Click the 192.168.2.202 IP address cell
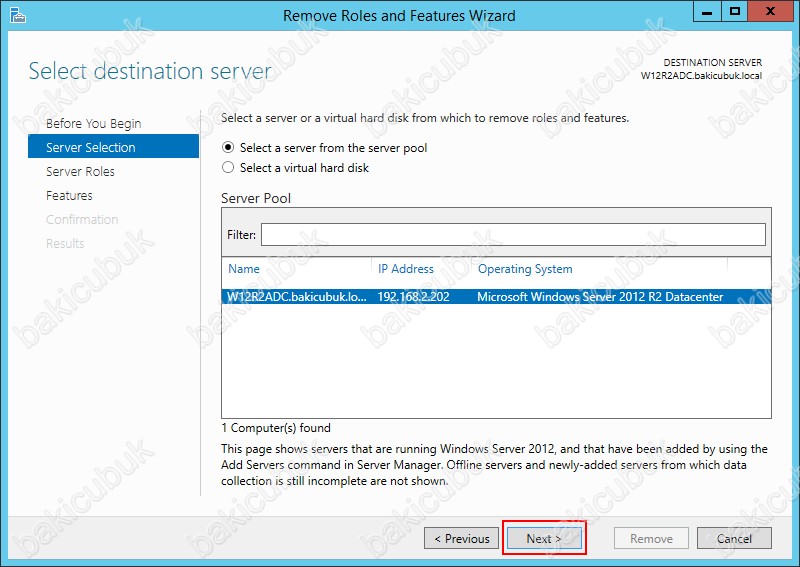This screenshot has height=567, width=800. click(413, 297)
